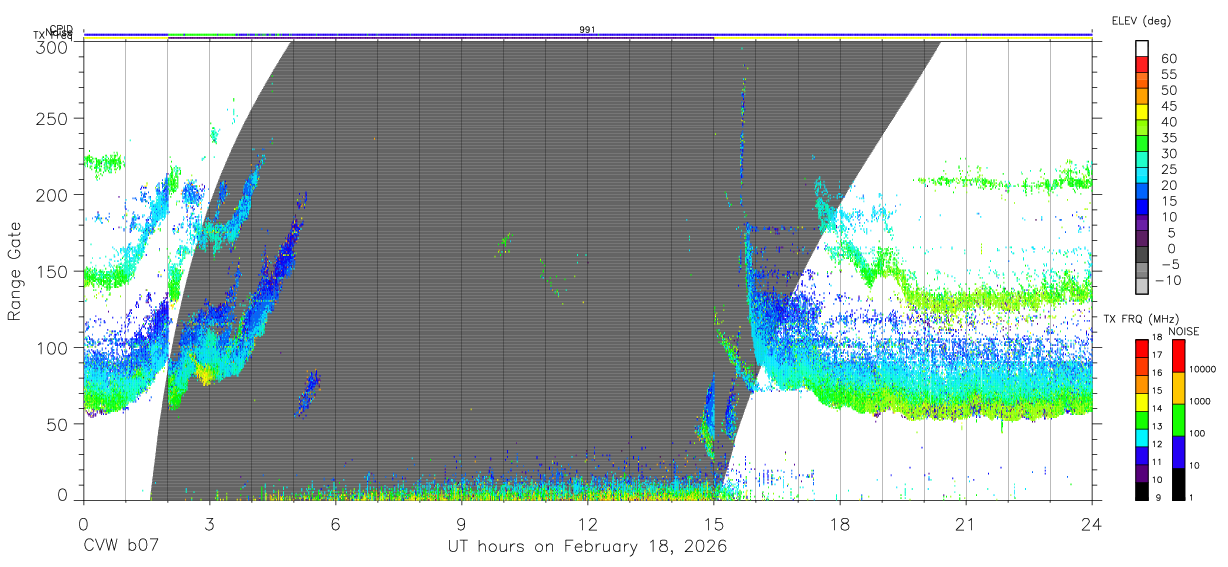This screenshot has width=1228, height=567.
Task: Click white top segment of ELEV color bar
Action: 1142,48
